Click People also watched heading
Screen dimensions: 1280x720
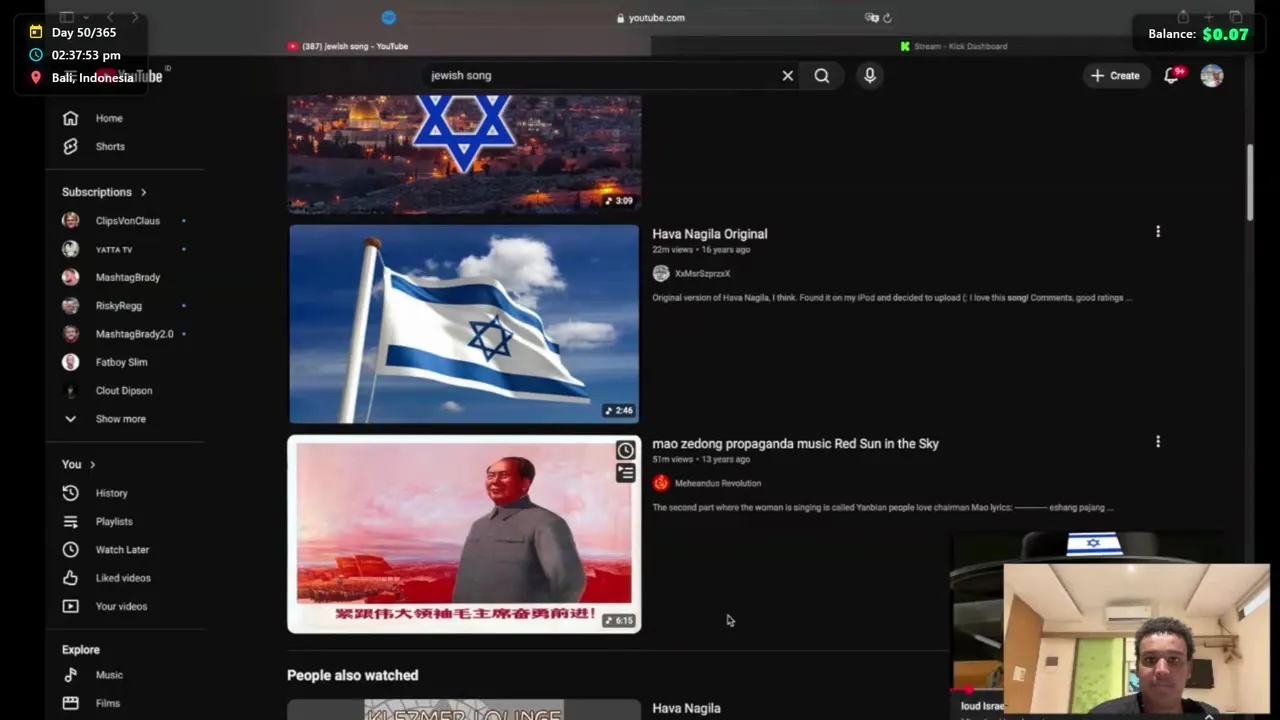(x=352, y=676)
